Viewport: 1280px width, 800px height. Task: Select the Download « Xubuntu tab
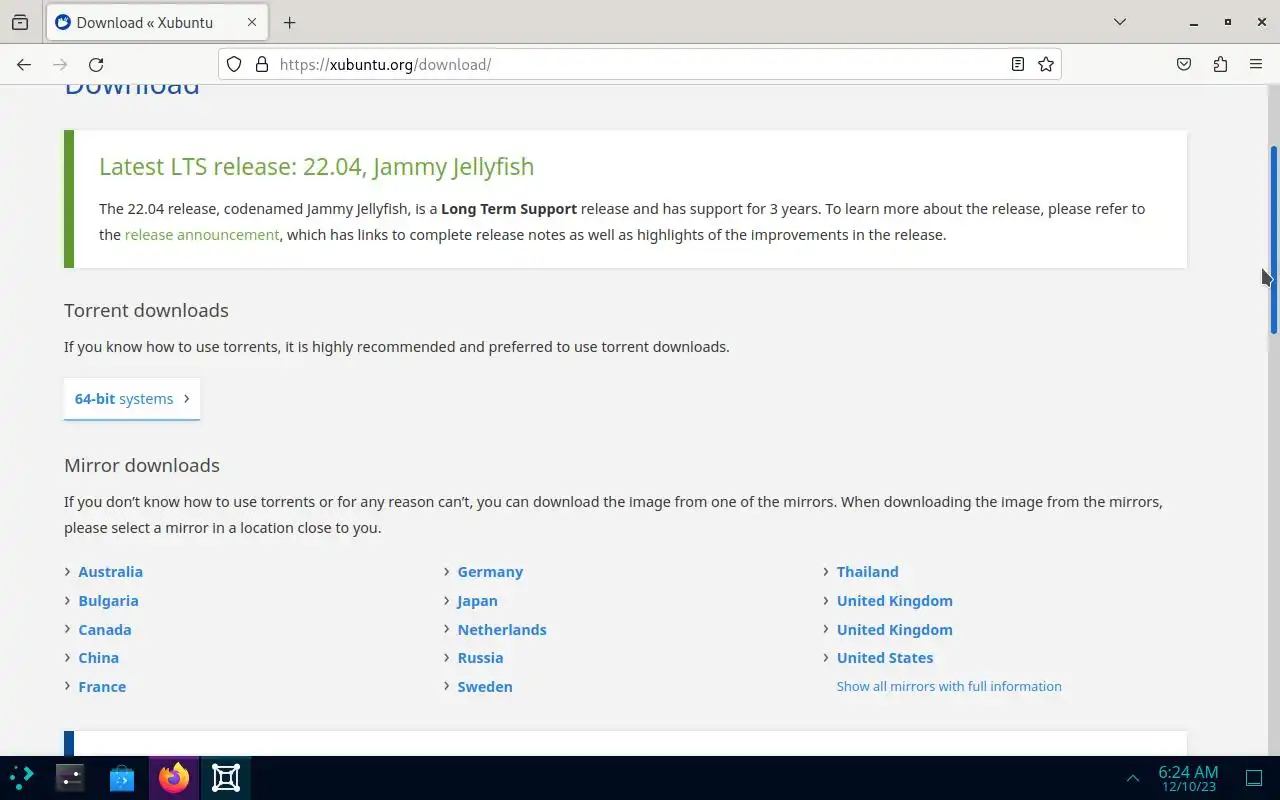(x=157, y=22)
